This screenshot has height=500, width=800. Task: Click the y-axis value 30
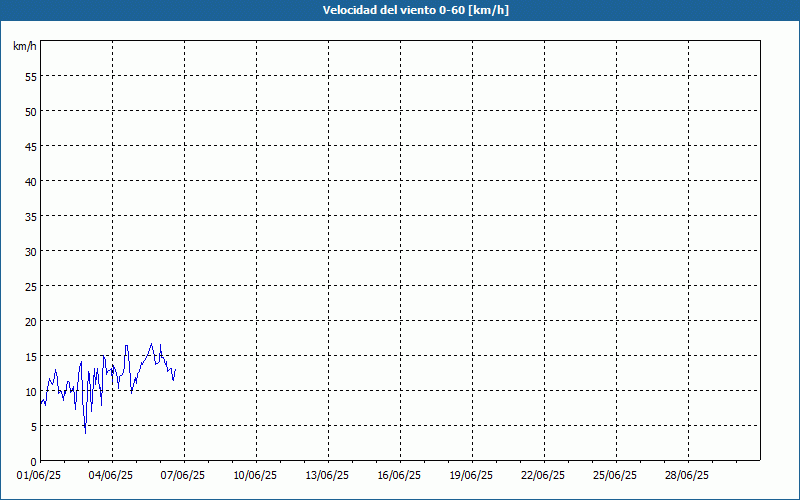tap(31, 252)
